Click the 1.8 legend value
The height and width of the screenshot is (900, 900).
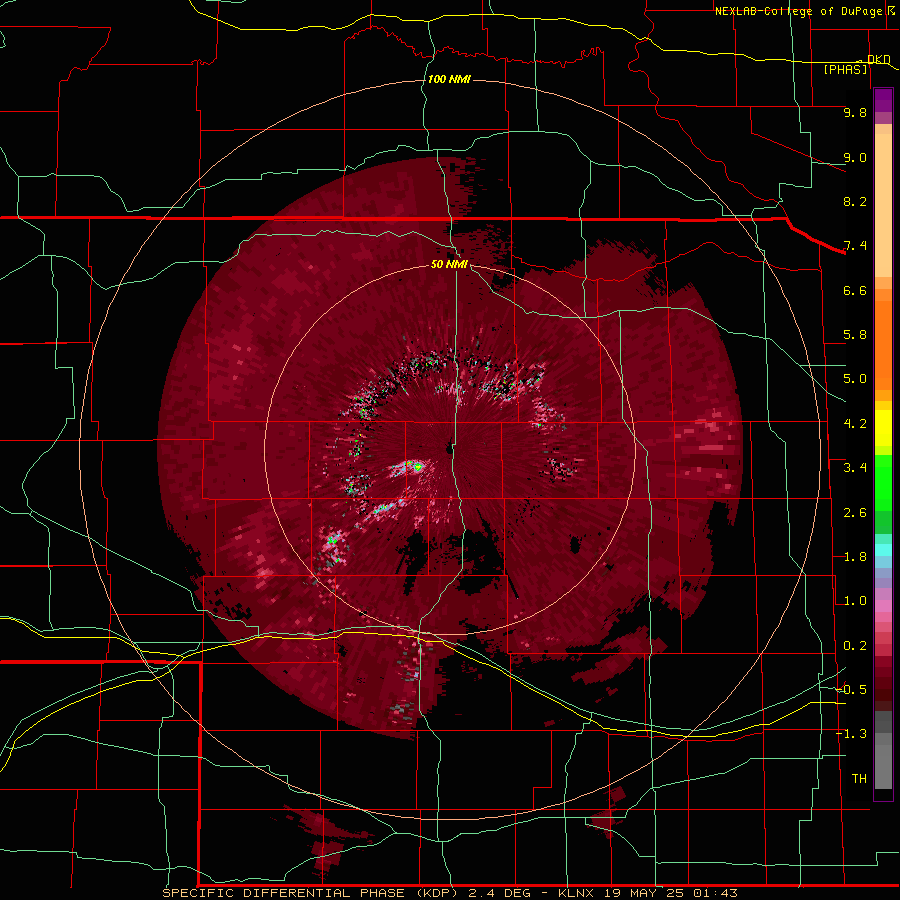(x=855, y=557)
